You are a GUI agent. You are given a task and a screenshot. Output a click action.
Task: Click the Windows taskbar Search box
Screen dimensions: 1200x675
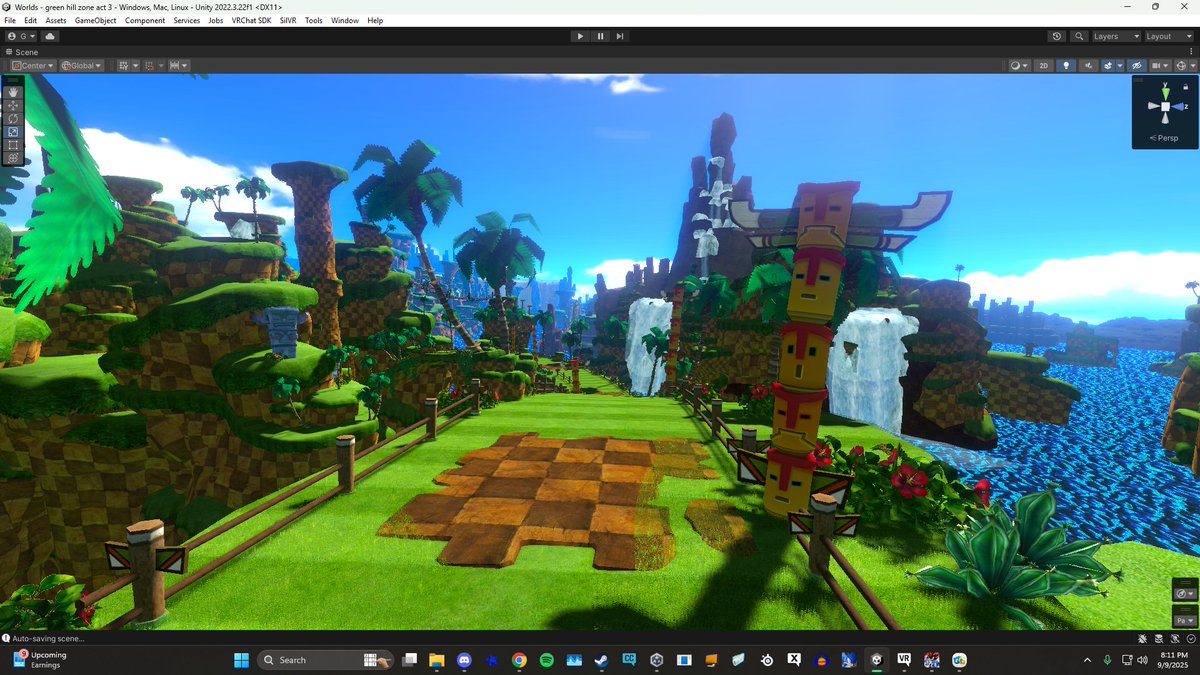click(324, 660)
